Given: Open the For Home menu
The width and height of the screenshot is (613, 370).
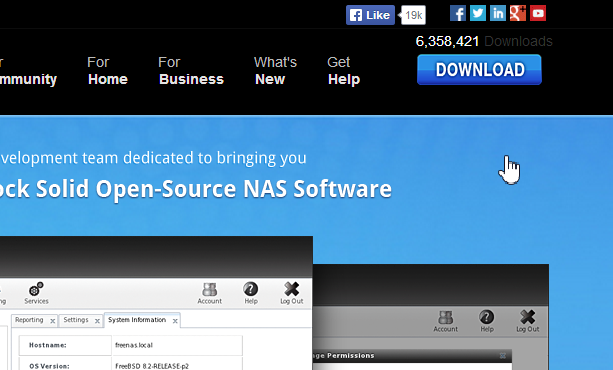Looking at the screenshot, I should click(x=108, y=71).
